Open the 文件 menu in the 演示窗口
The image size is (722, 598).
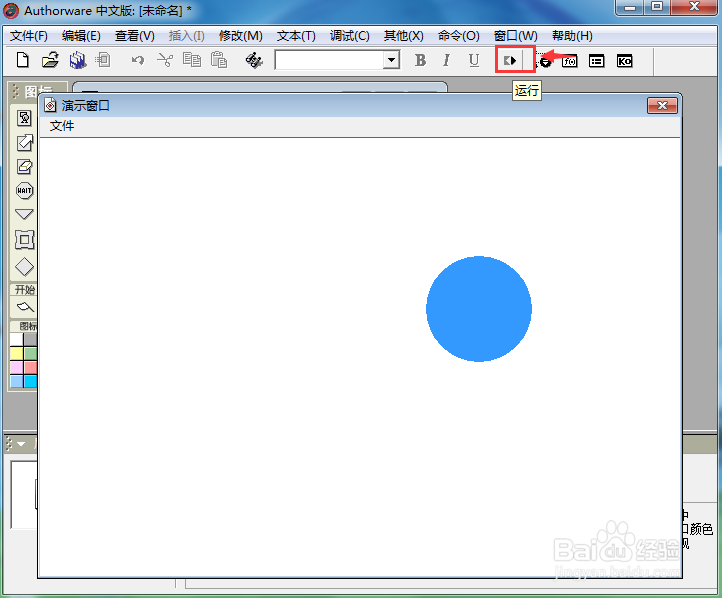point(62,126)
